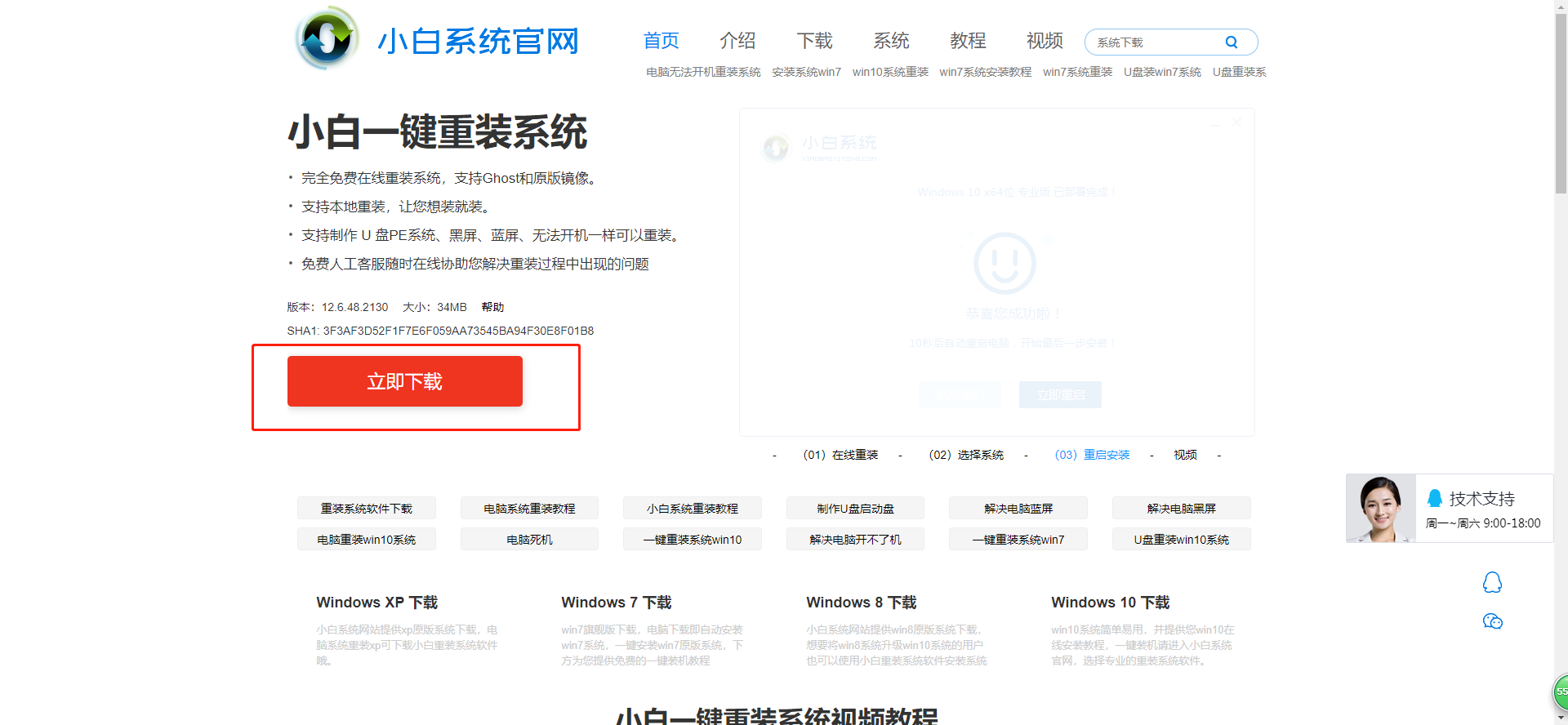Click the 小白系统 swirl logo icon
1568x725 pixels.
[327, 38]
